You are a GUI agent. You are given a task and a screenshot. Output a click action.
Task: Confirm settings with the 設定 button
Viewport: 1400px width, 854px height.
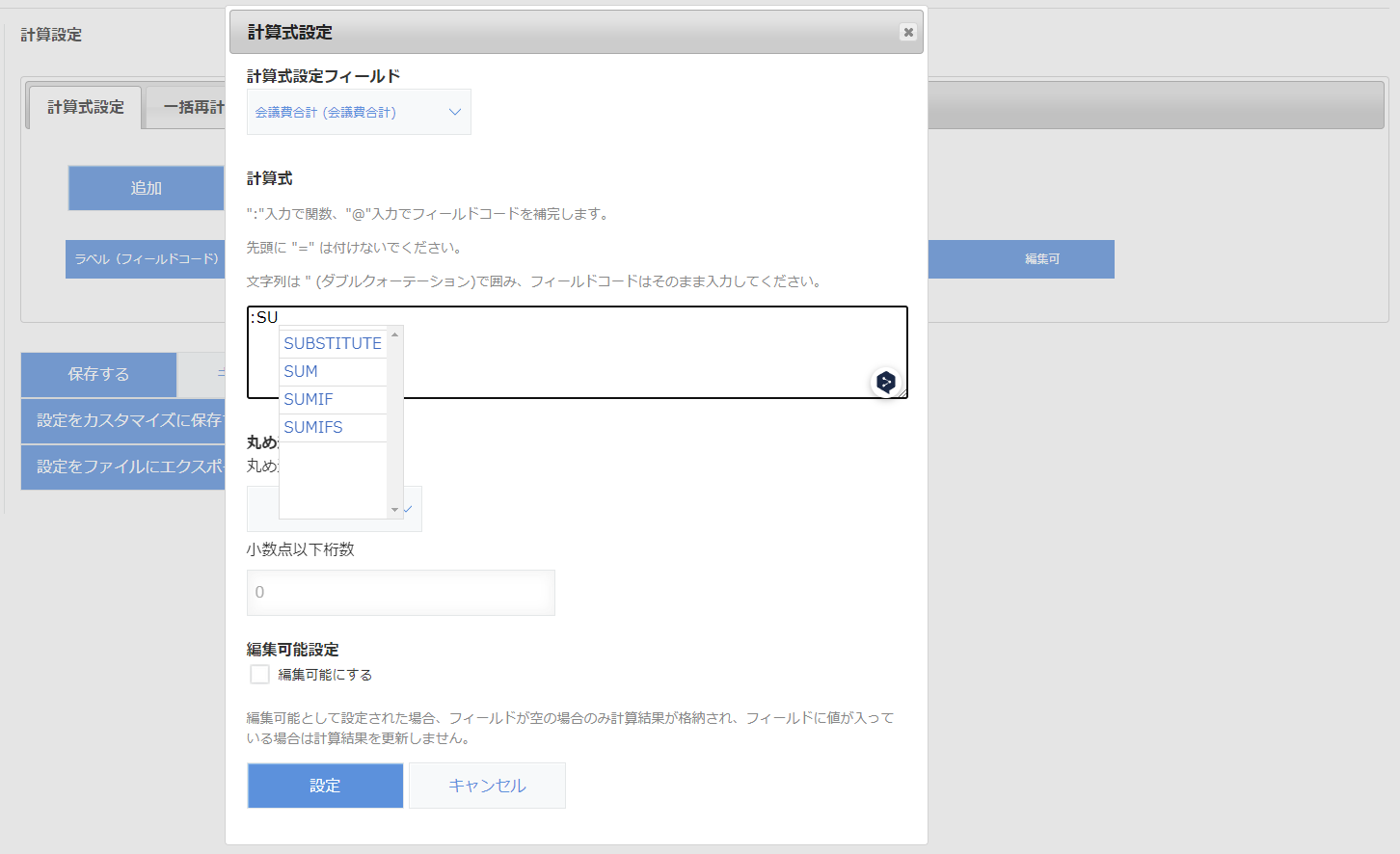(x=325, y=786)
